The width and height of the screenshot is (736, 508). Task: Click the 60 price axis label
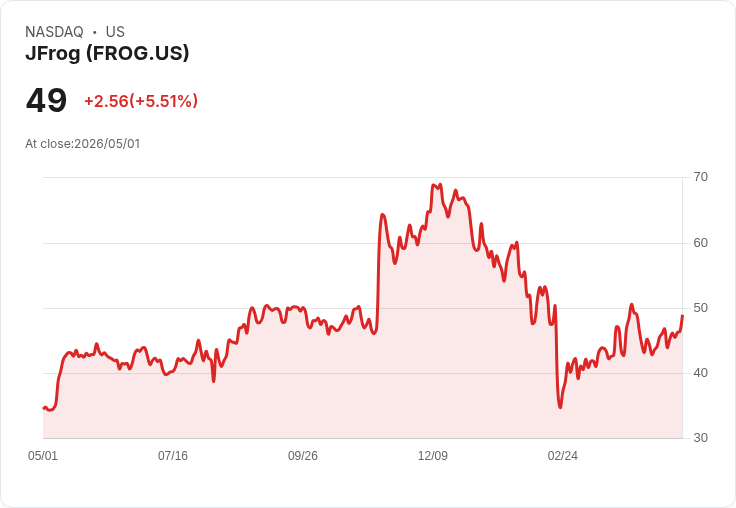point(700,243)
